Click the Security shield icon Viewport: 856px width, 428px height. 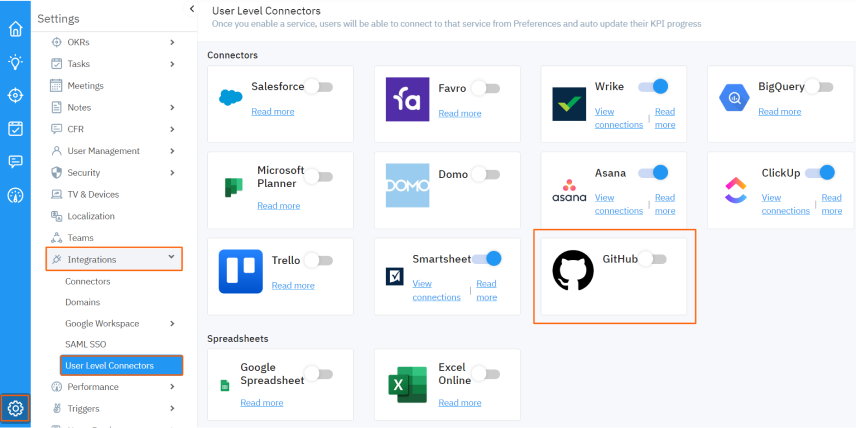pos(56,173)
